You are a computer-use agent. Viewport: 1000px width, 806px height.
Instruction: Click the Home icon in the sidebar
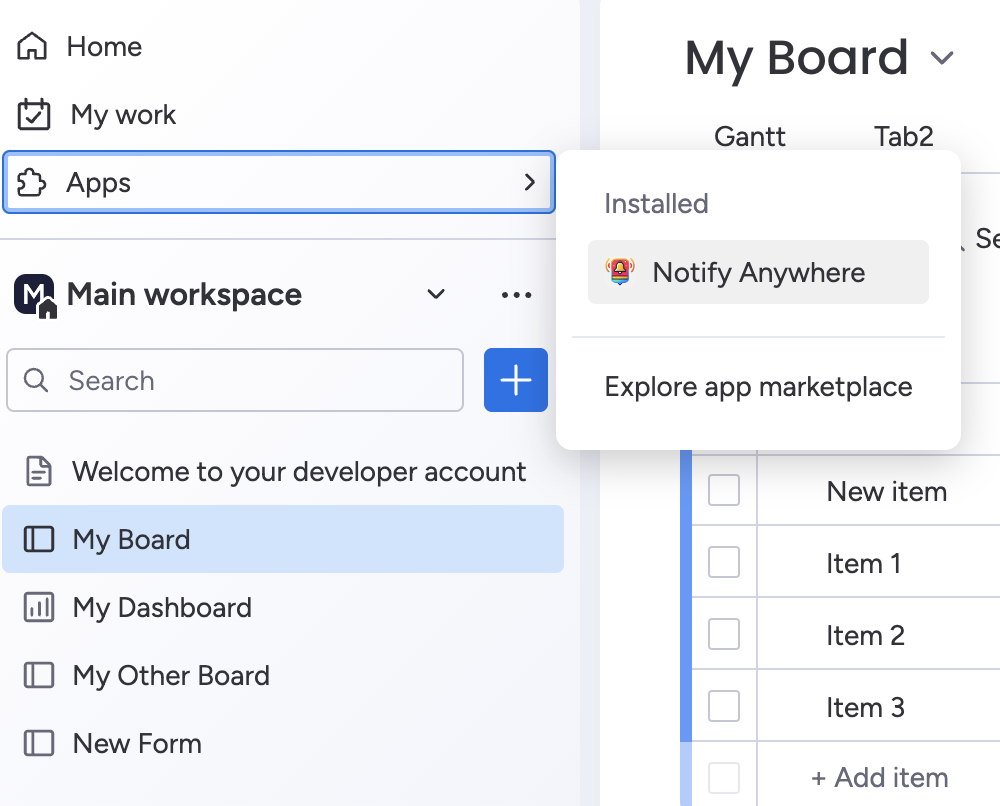(33, 46)
